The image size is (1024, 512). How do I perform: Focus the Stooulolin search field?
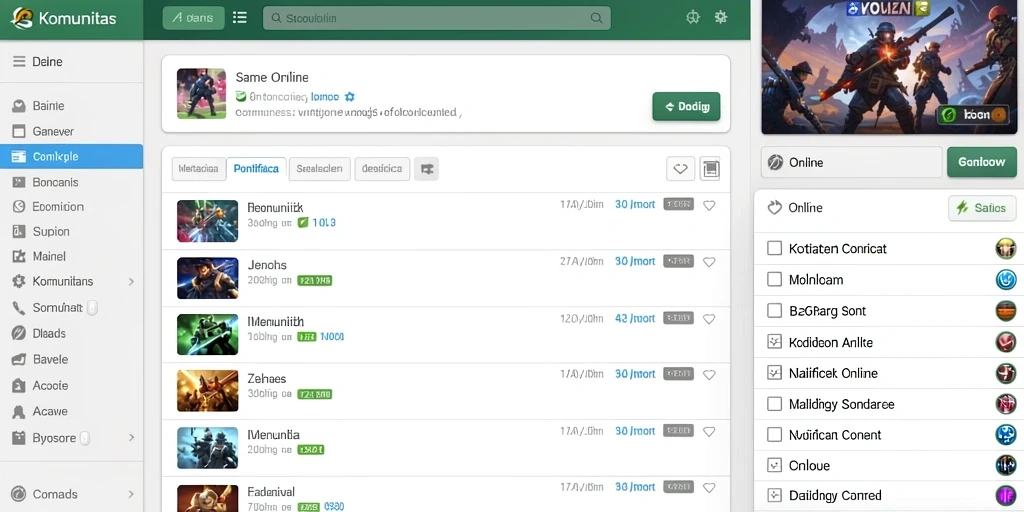(436, 18)
